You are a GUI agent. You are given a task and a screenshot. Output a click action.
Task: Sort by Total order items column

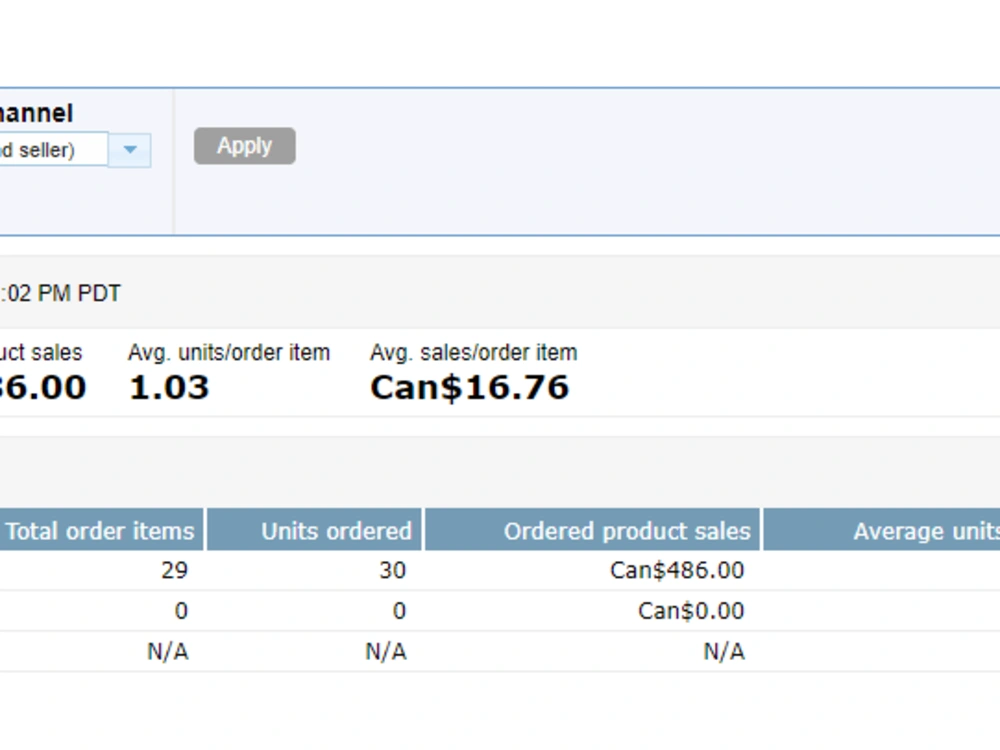(x=101, y=530)
